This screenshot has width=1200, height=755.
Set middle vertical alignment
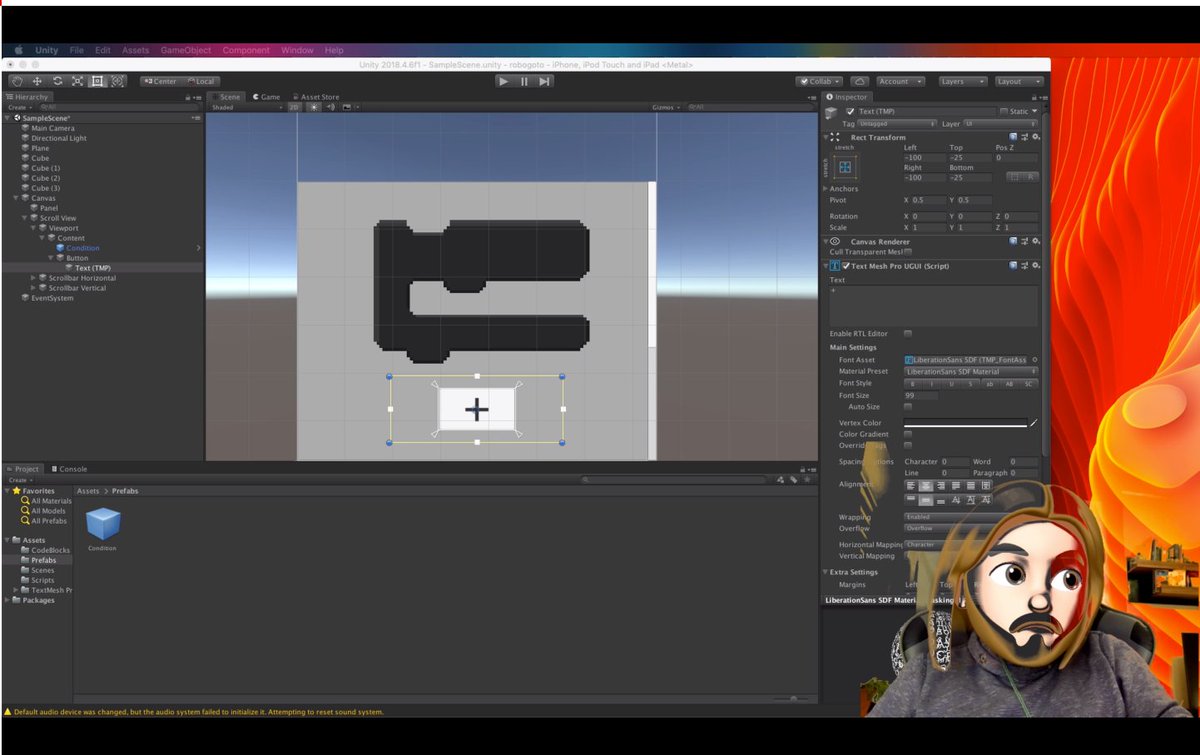(x=926, y=500)
